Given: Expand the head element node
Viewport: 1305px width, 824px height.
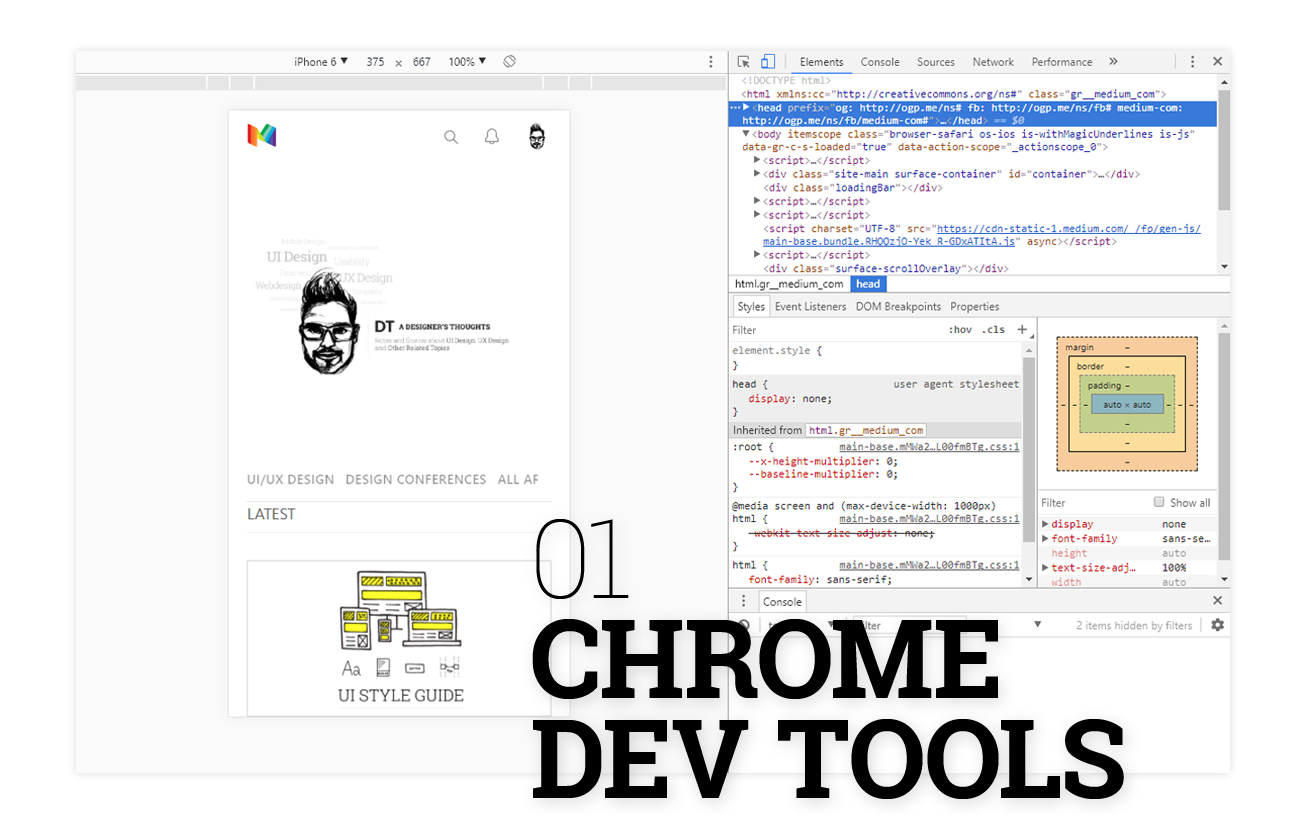Looking at the screenshot, I should coord(747,108).
